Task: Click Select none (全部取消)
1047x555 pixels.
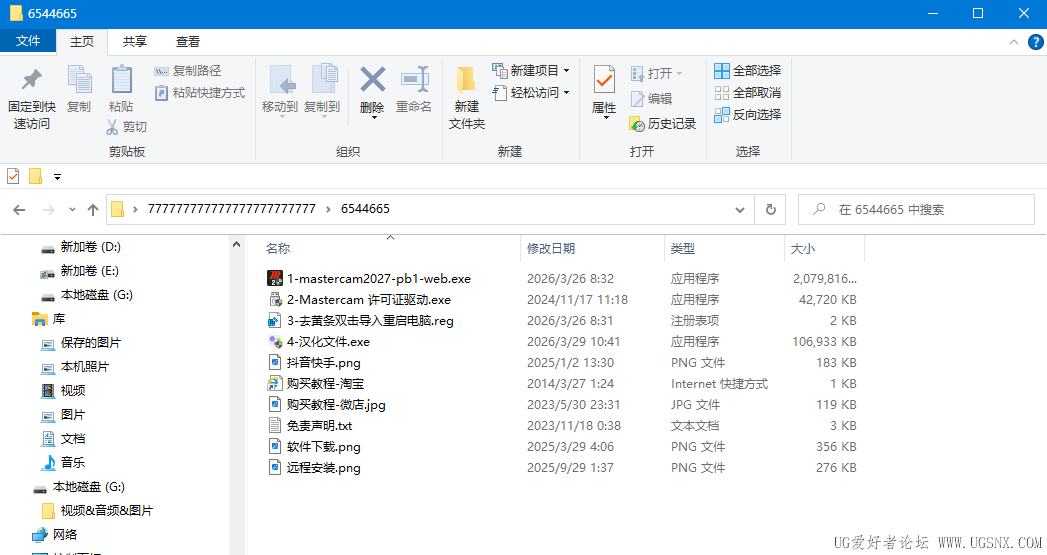Action: [747, 93]
